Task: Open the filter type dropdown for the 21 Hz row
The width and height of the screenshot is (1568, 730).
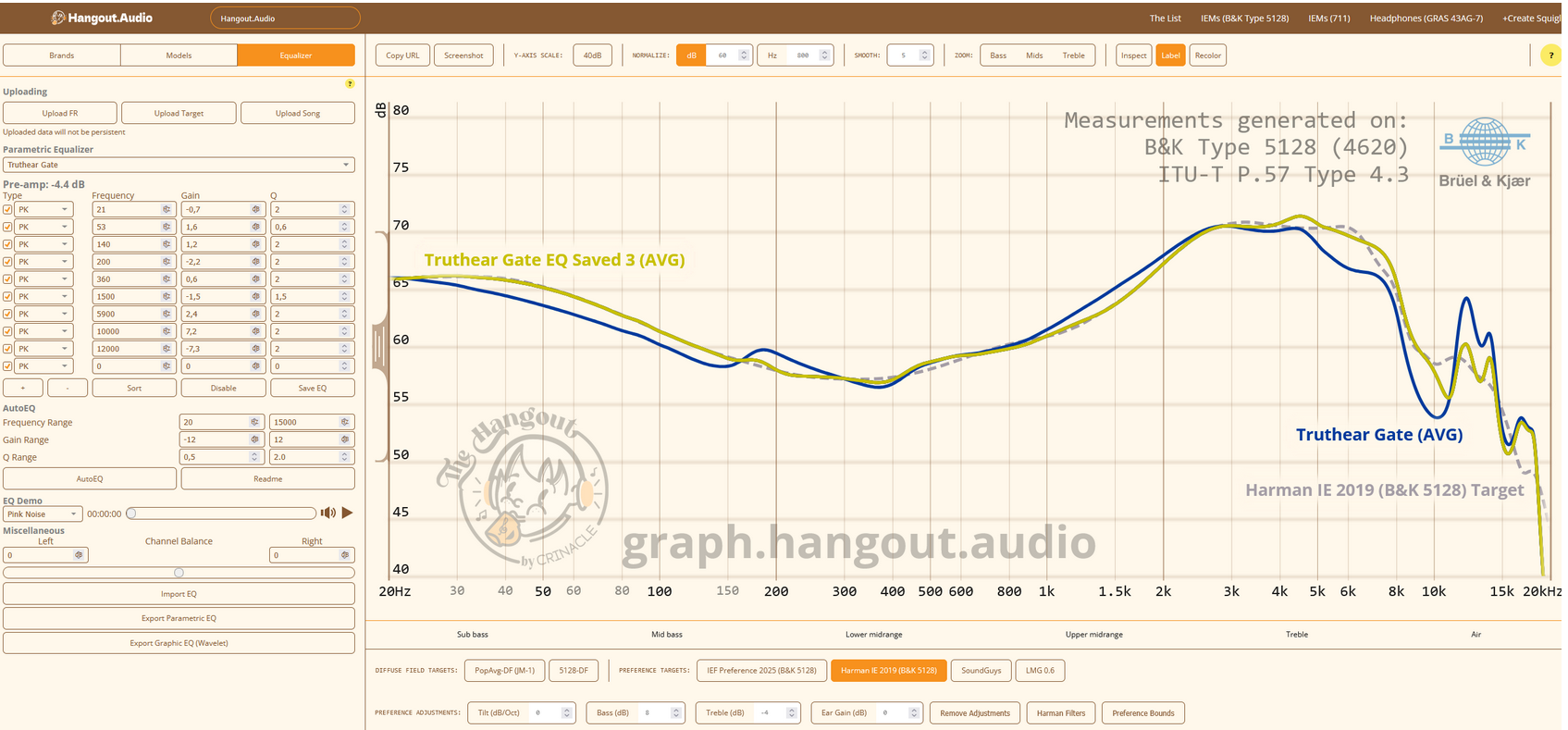Action: [x=43, y=210]
